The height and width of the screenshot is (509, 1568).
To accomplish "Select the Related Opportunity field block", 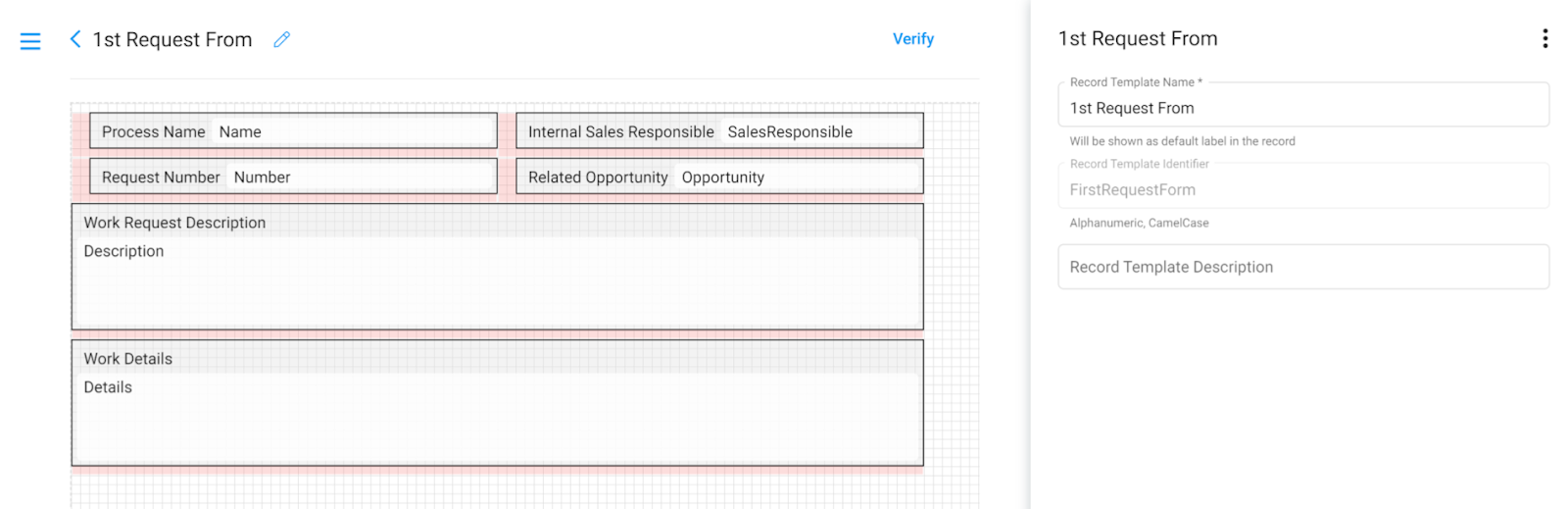I will click(x=719, y=177).
